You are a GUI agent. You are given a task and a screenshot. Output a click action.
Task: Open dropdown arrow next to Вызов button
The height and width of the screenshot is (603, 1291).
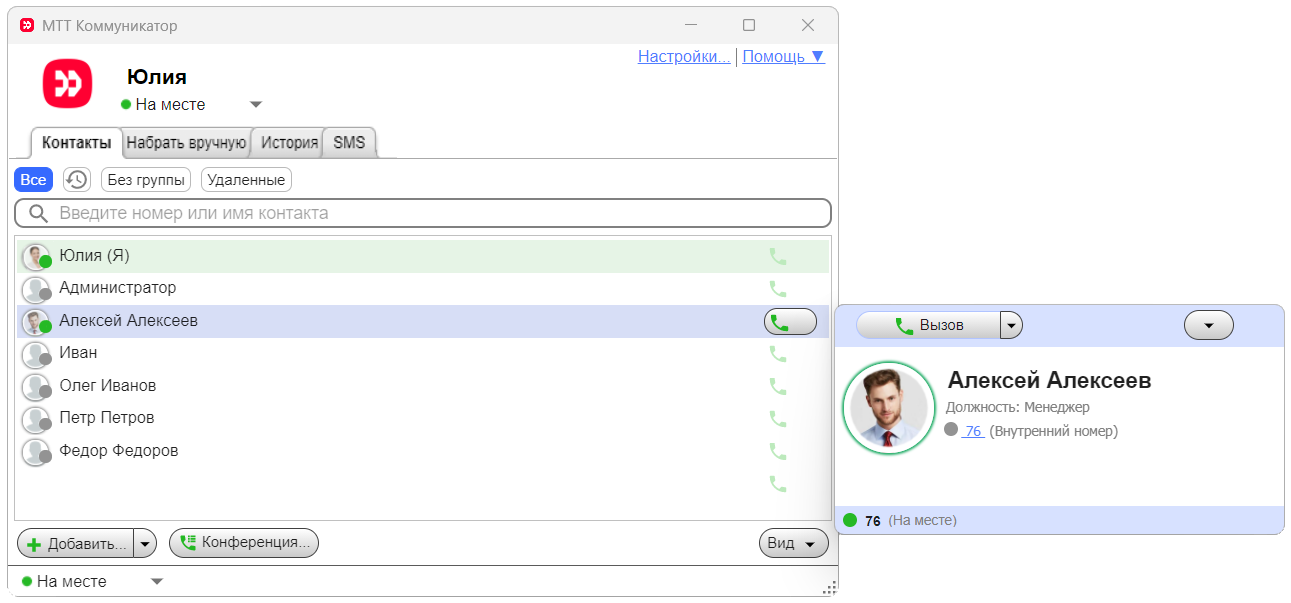(x=1011, y=326)
